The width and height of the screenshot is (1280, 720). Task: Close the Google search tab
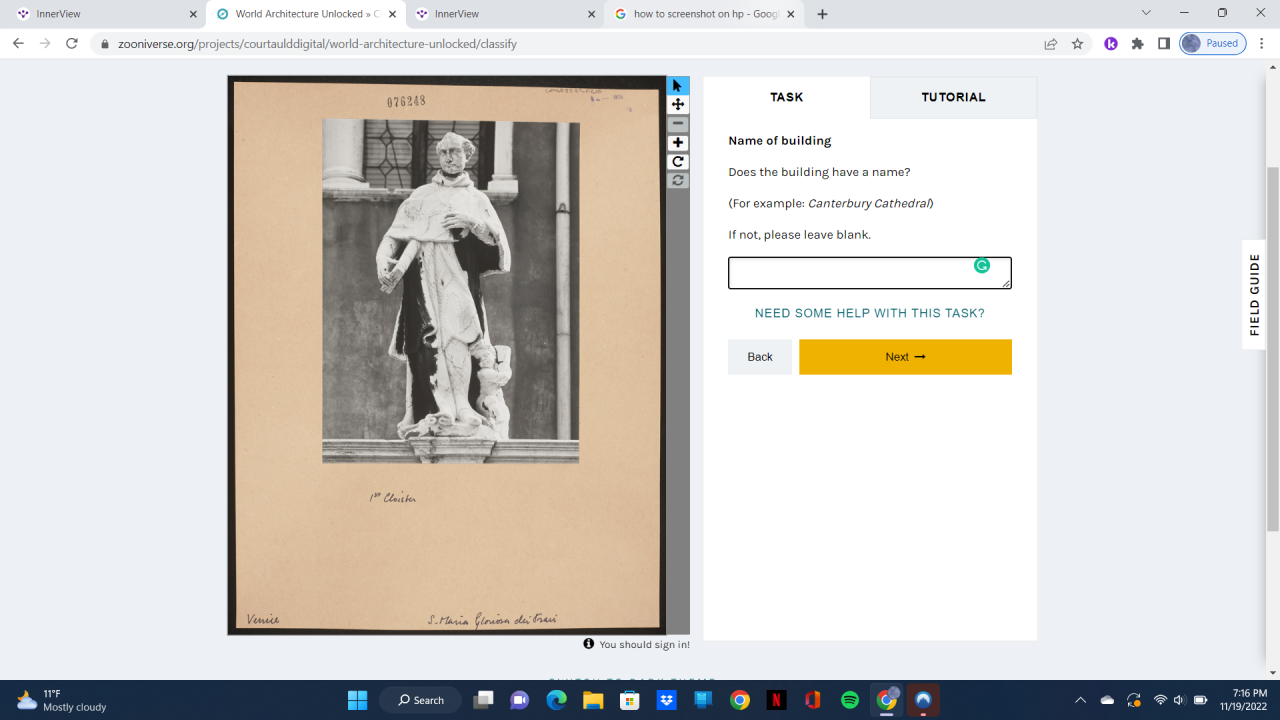coord(791,14)
